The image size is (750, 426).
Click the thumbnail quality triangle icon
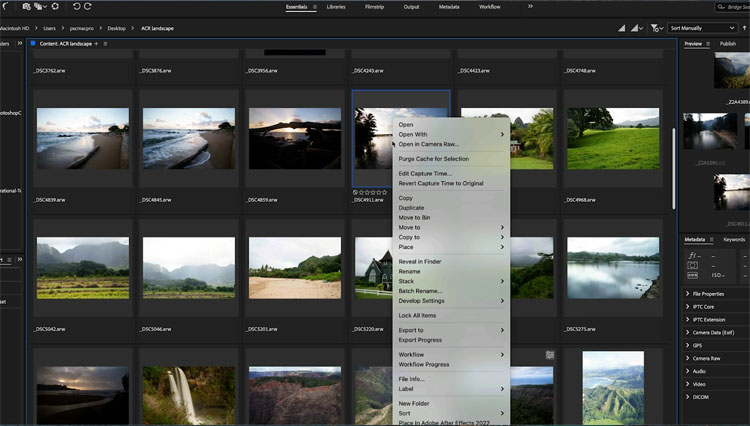coord(621,28)
